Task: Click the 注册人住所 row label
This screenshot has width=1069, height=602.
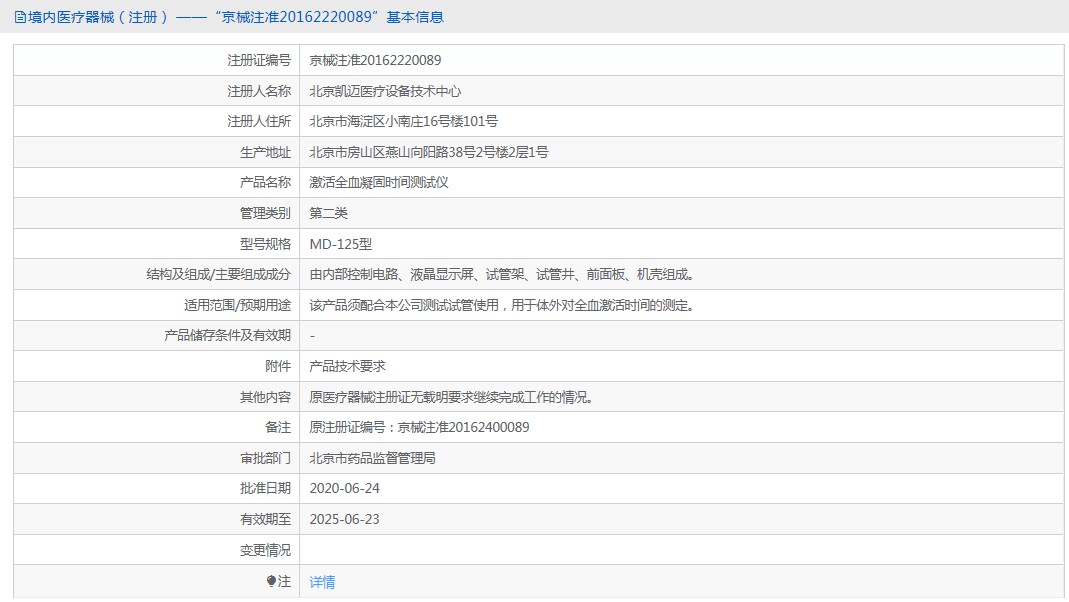Action: pos(259,121)
